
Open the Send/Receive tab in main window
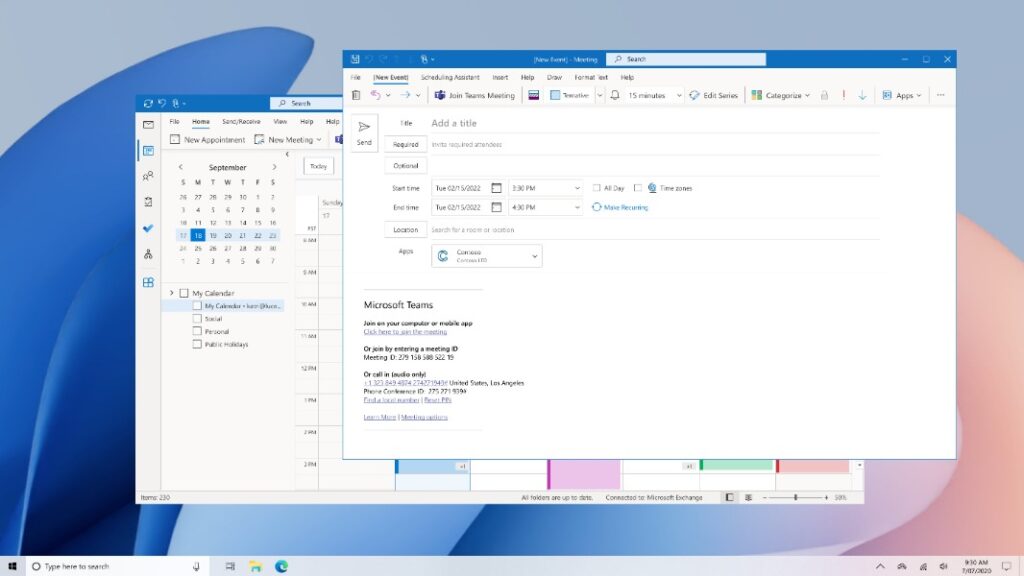pos(241,121)
